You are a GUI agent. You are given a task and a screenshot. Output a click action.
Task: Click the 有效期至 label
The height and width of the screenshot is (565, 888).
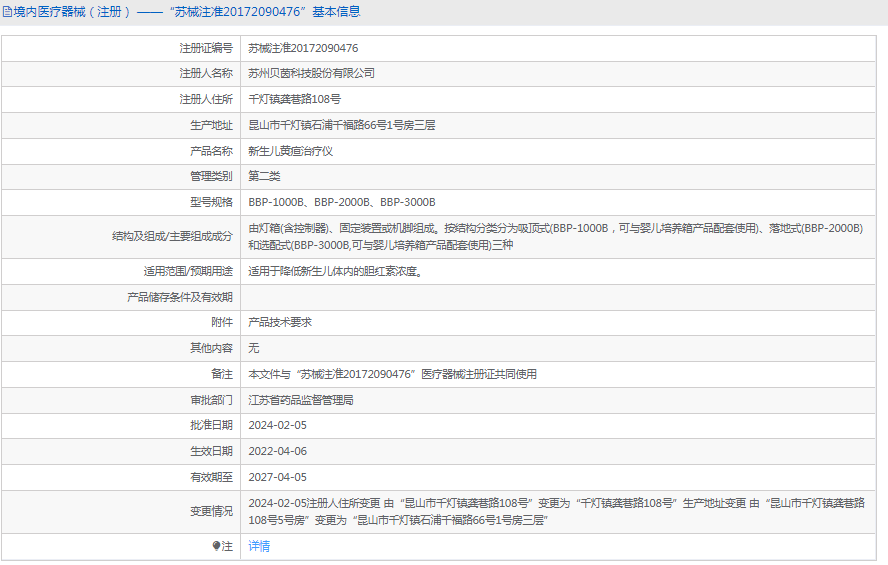point(211,478)
